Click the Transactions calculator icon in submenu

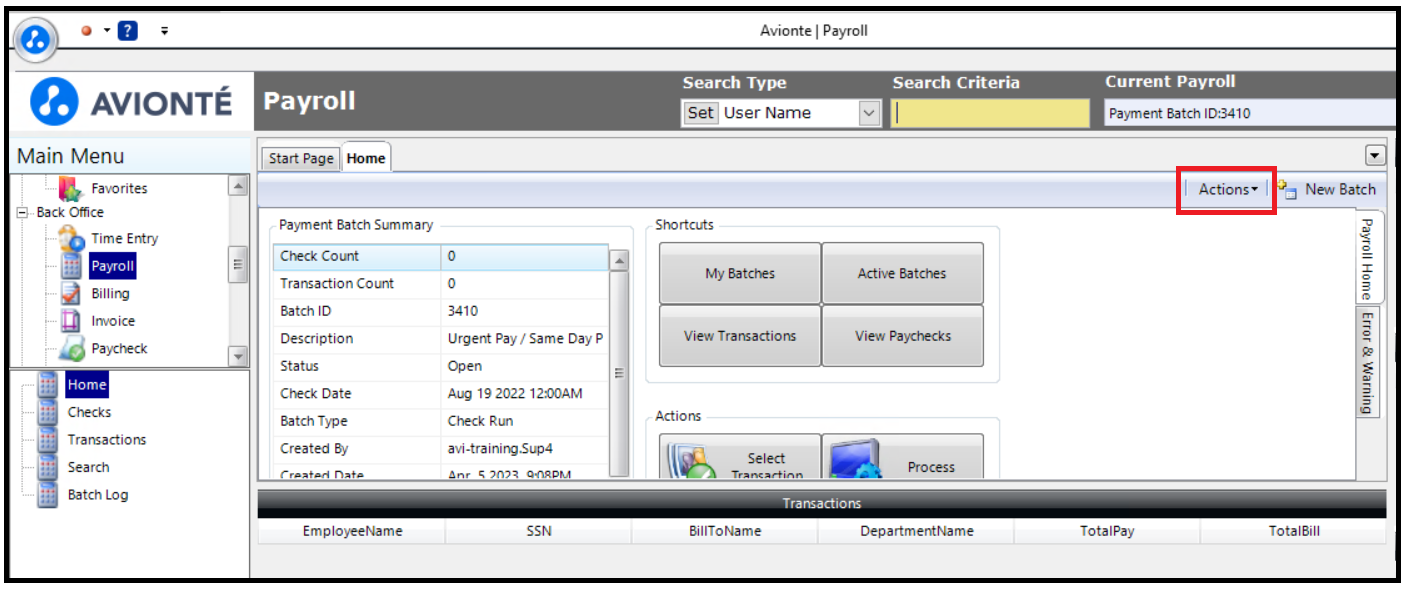tap(47, 440)
